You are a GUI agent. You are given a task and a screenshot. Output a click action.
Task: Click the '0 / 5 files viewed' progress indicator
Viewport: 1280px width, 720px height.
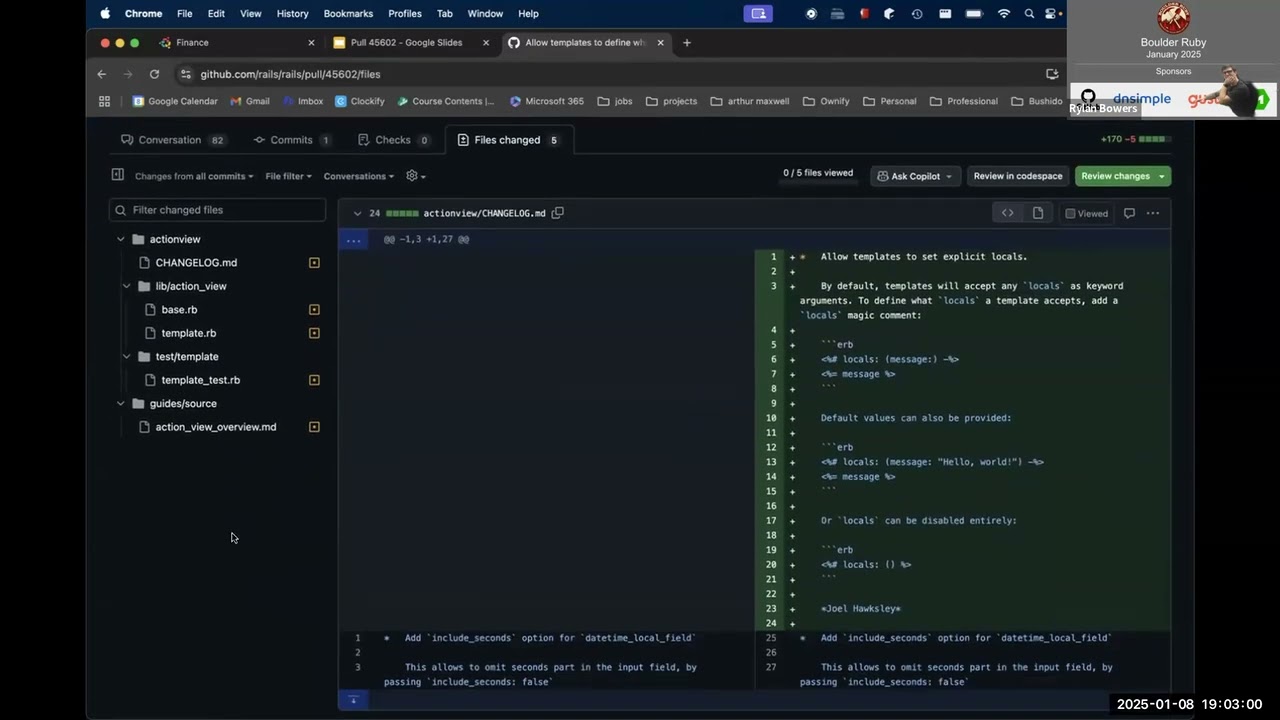pyautogui.click(x=818, y=173)
